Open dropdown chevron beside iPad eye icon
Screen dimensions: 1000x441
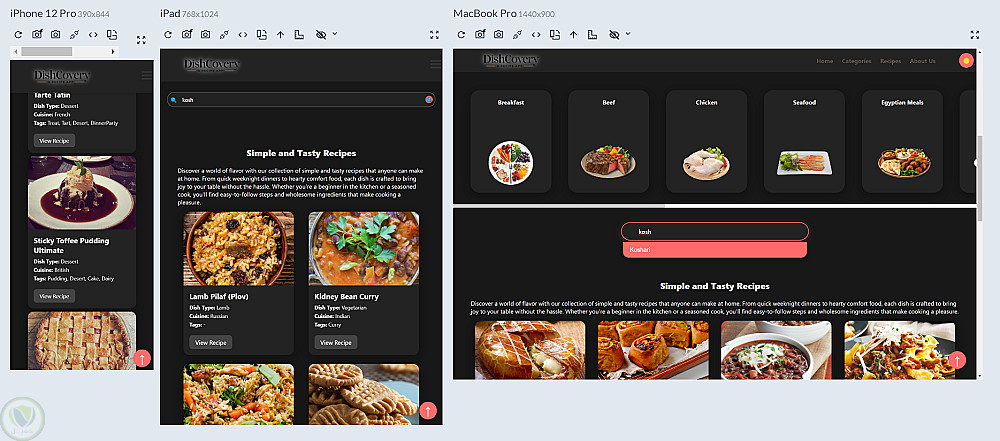[335, 34]
